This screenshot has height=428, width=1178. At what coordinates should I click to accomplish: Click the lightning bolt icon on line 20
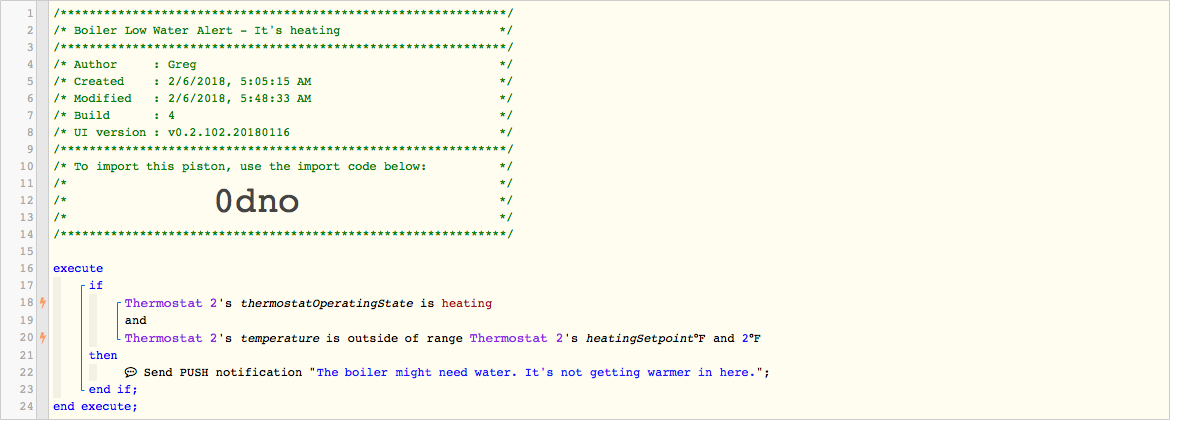[42, 338]
